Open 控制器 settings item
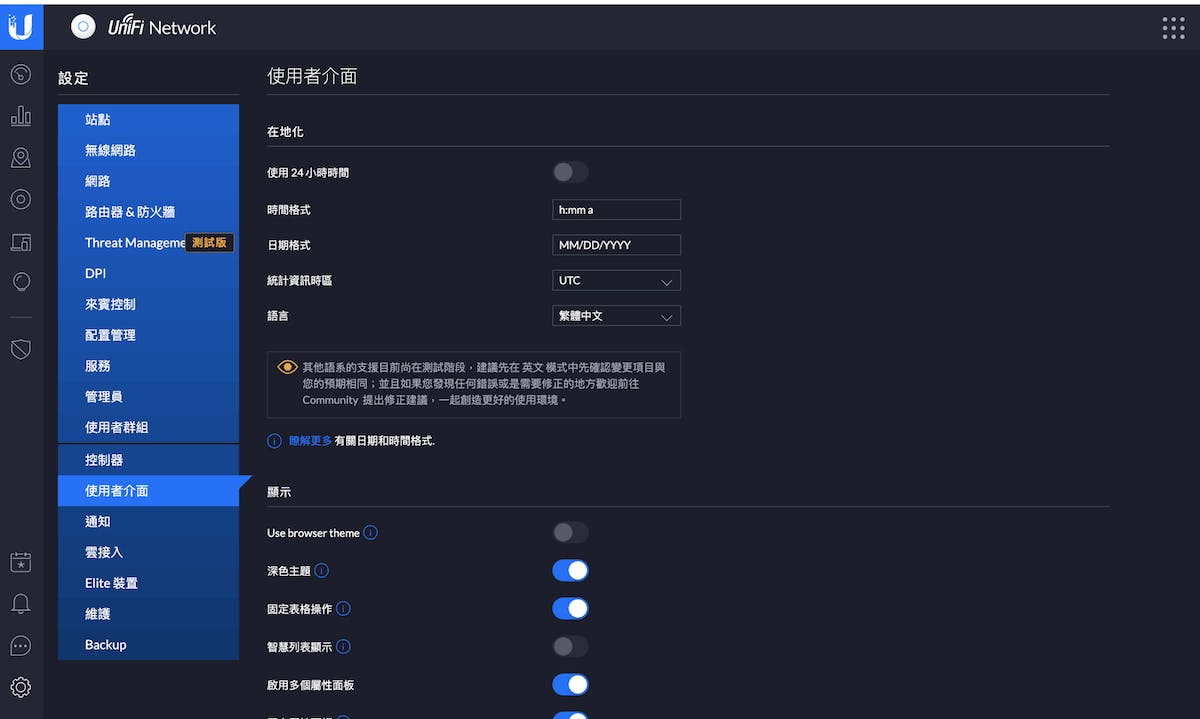The image size is (1200, 719). [x=148, y=460]
